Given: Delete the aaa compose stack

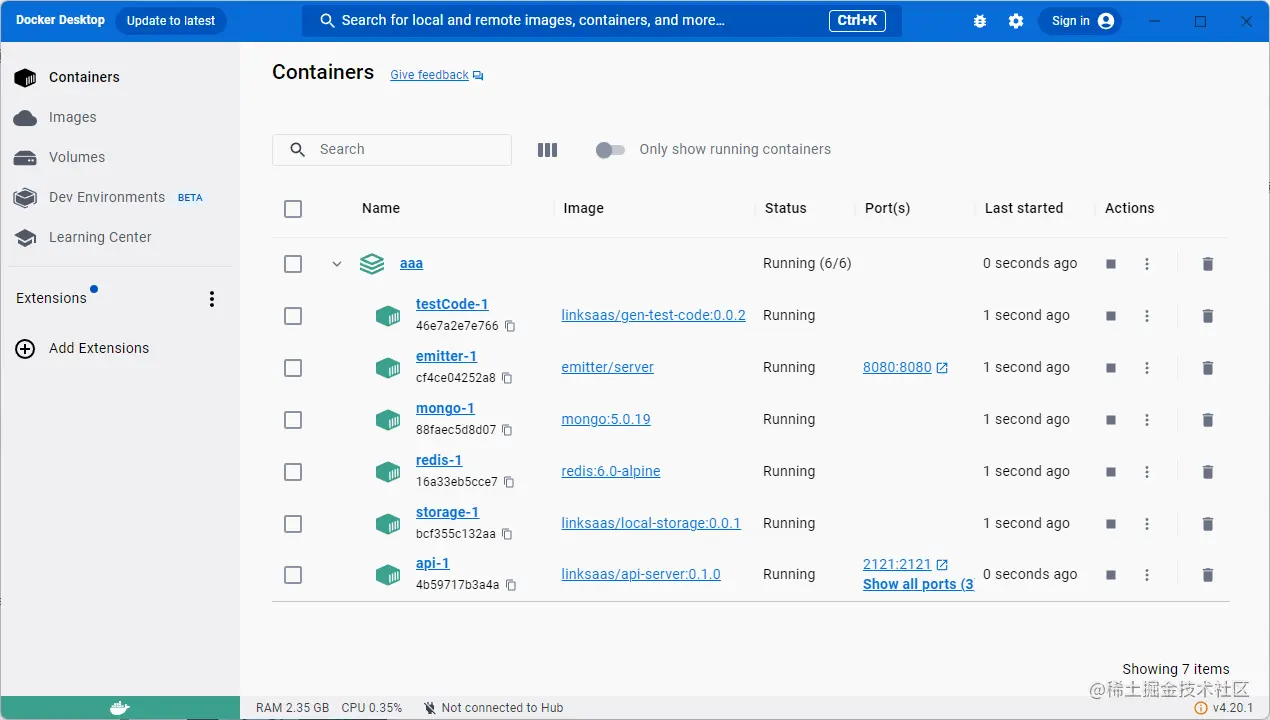Looking at the screenshot, I should click(x=1207, y=264).
